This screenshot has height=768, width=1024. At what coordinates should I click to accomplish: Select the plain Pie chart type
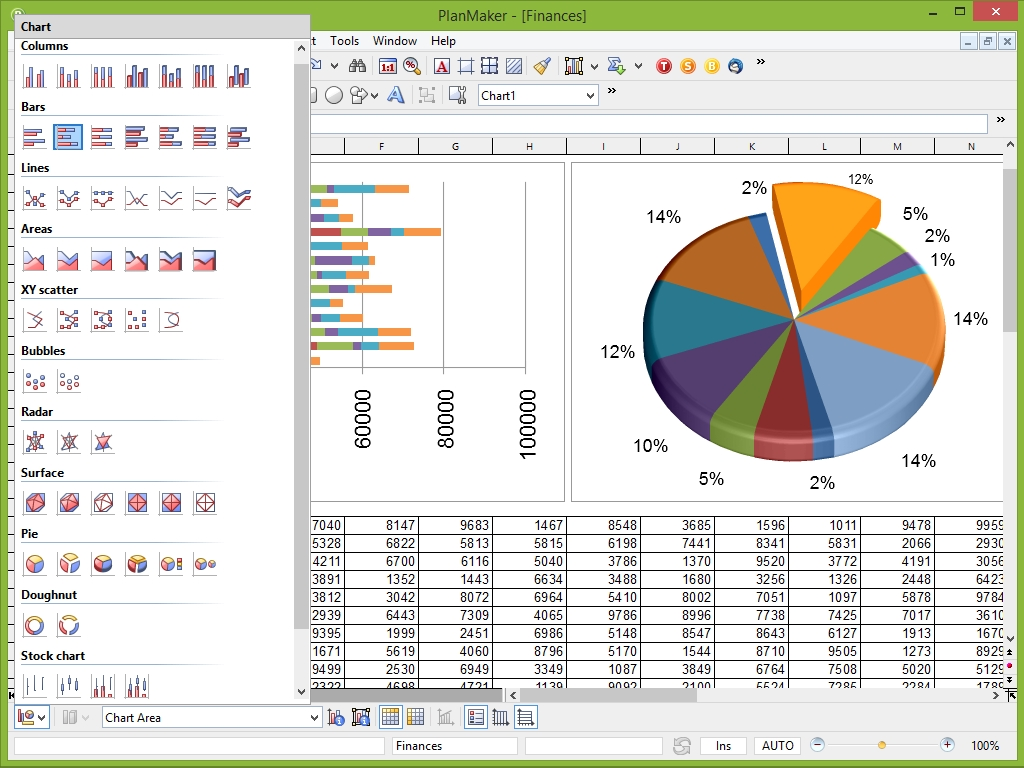click(35, 564)
